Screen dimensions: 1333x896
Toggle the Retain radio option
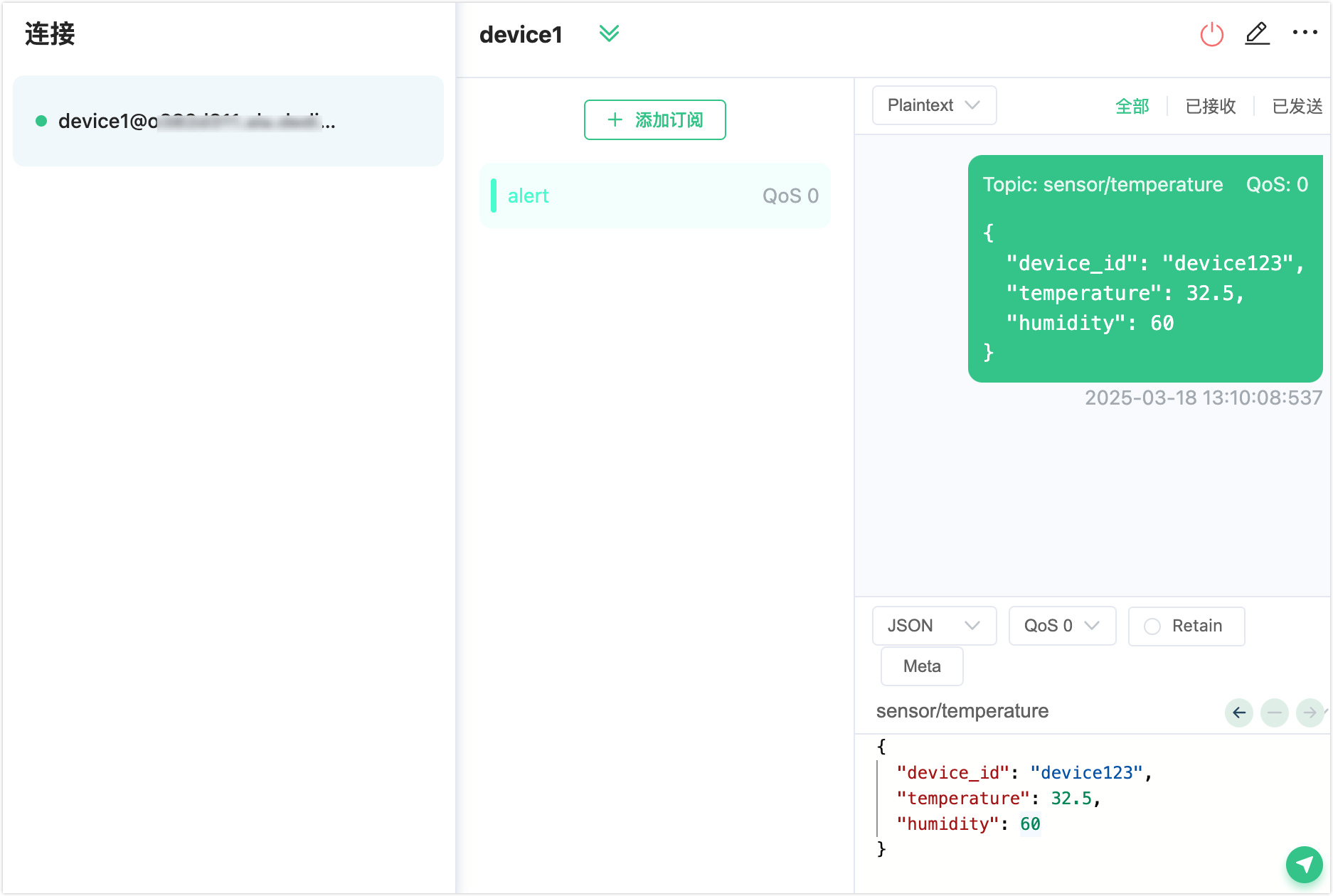pyautogui.click(x=1152, y=626)
